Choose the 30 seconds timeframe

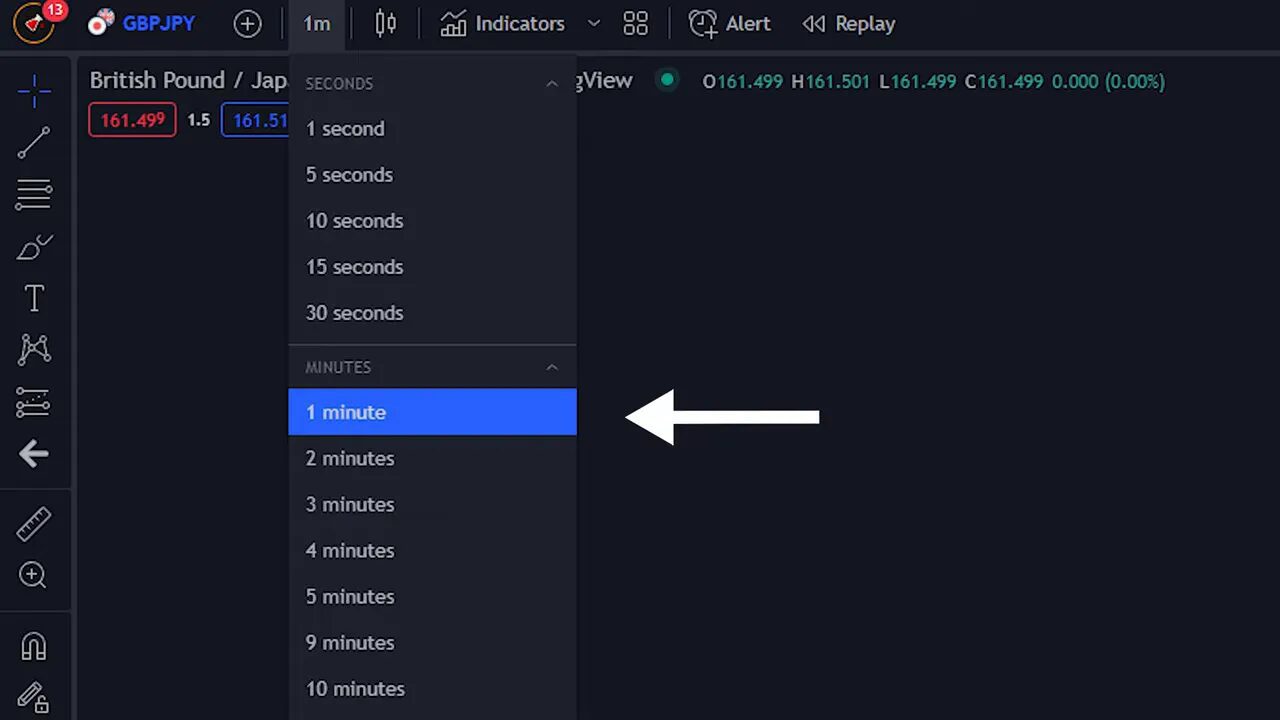click(354, 313)
